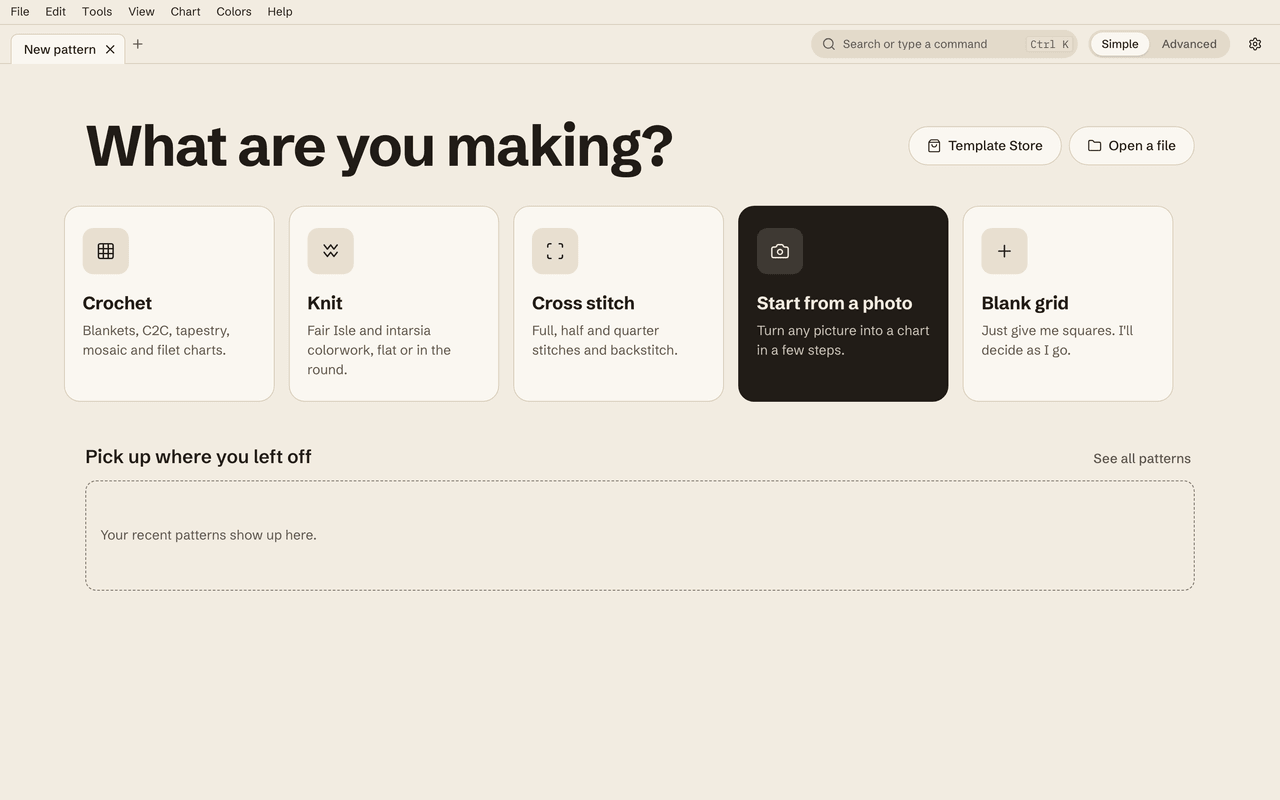
Task: Click the Open a file button
Action: click(x=1131, y=146)
